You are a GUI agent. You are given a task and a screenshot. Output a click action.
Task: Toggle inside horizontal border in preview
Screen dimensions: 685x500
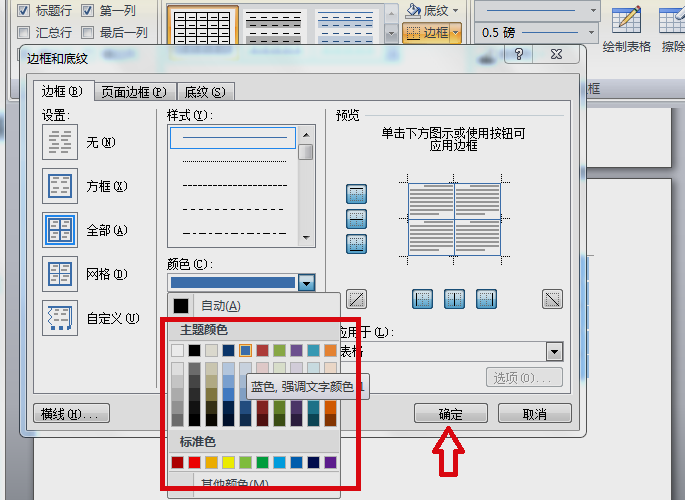(x=356, y=219)
